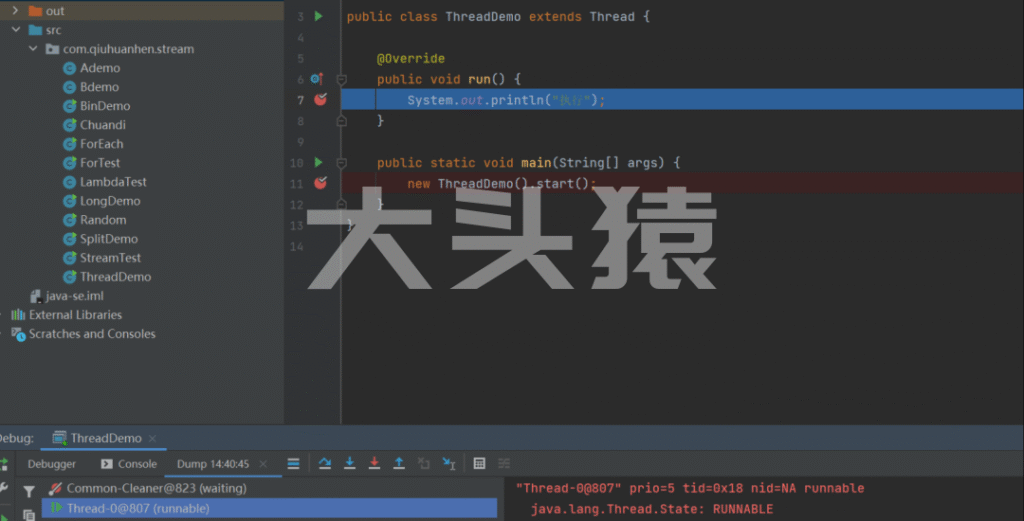Click the External Libraries icon
This screenshot has width=1024, height=521.
click(18, 315)
